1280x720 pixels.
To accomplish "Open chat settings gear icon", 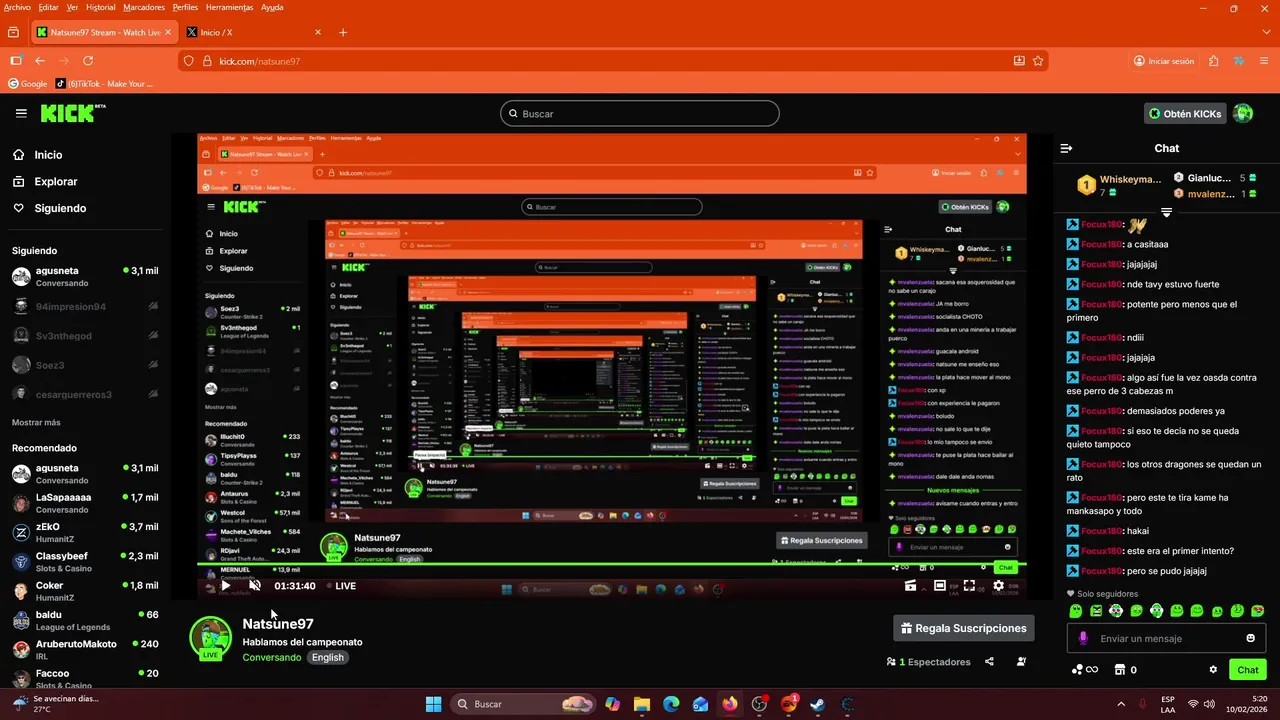I will [1213, 670].
